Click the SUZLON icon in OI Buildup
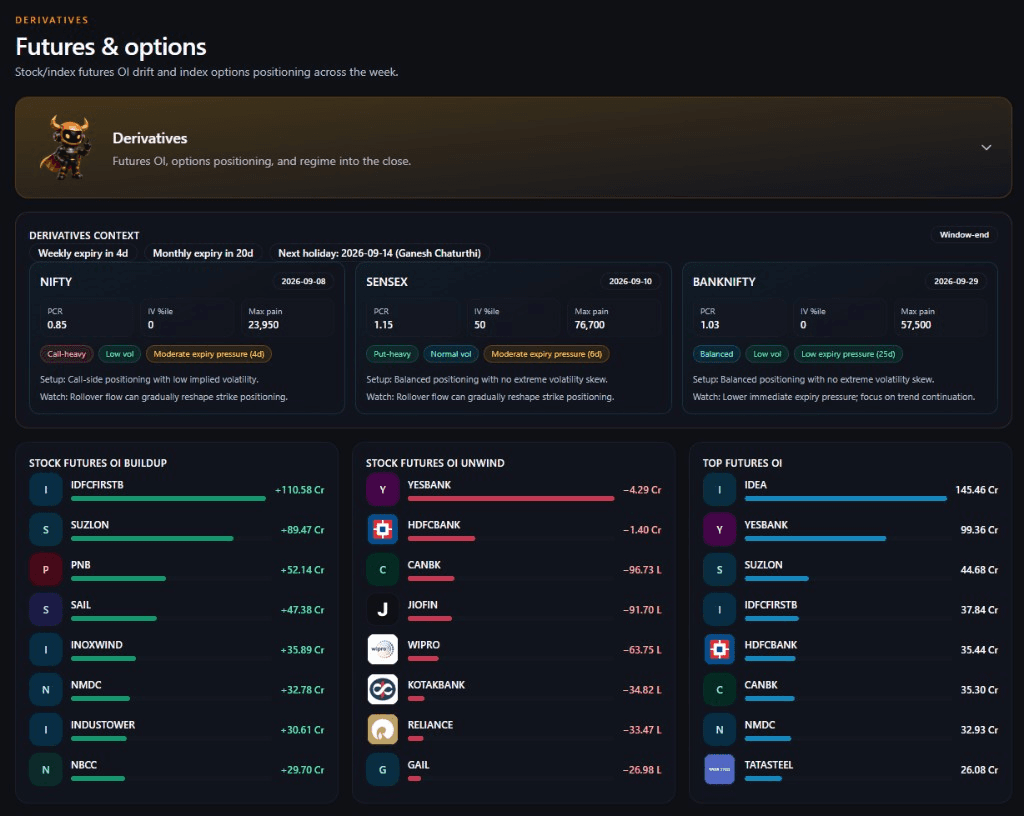This screenshot has width=1024, height=816. pos(46,529)
